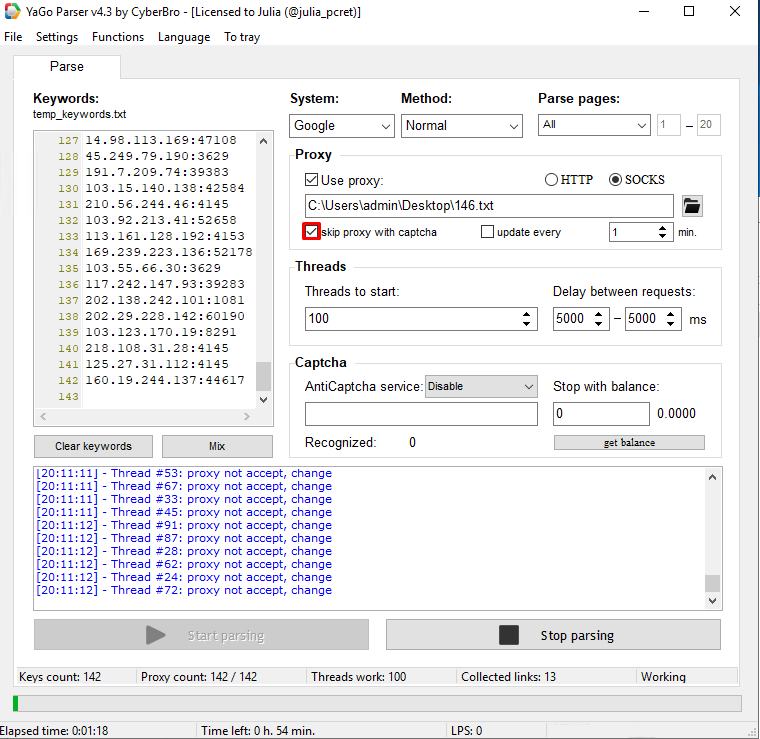Click the YaGo Parser app logo icon
The width and height of the screenshot is (760, 739).
(12, 12)
